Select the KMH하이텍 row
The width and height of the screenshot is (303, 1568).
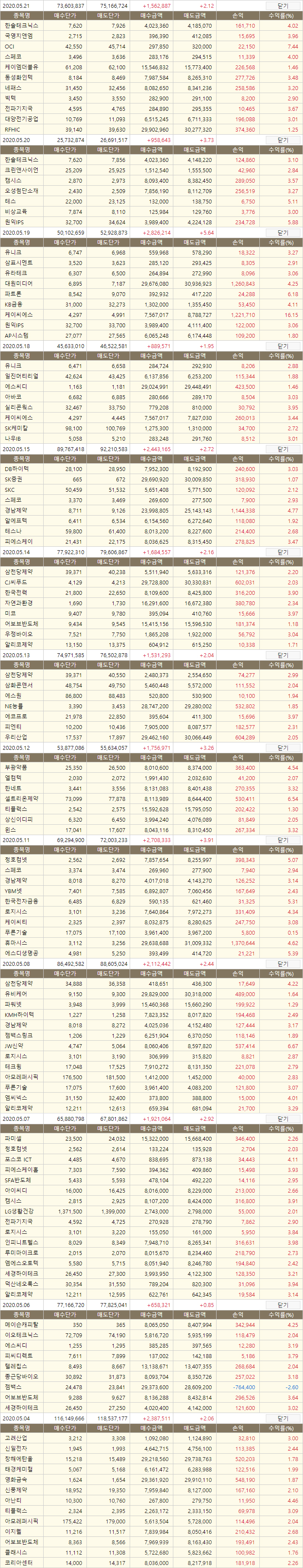coord(151,1015)
